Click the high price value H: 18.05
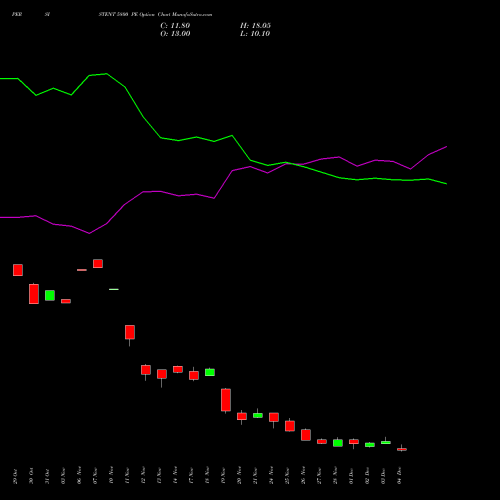The image size is (500, 500). 255,26
